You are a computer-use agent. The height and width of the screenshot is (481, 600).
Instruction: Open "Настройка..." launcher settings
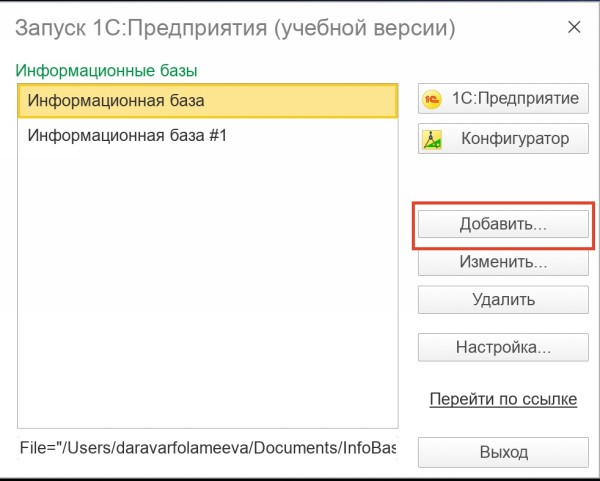click(503, 348)
